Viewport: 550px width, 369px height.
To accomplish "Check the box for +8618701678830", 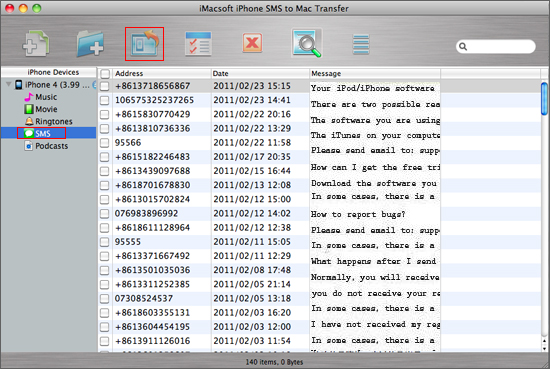I will pos(105,185).
